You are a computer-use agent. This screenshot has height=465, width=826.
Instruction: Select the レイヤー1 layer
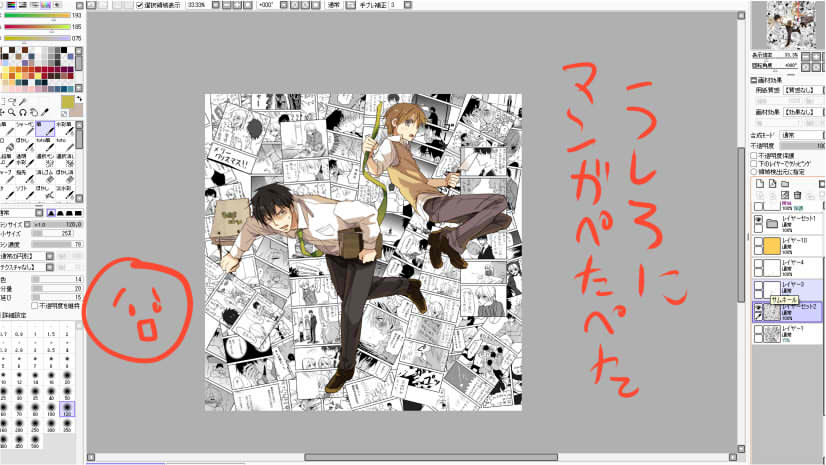[788, 334]
